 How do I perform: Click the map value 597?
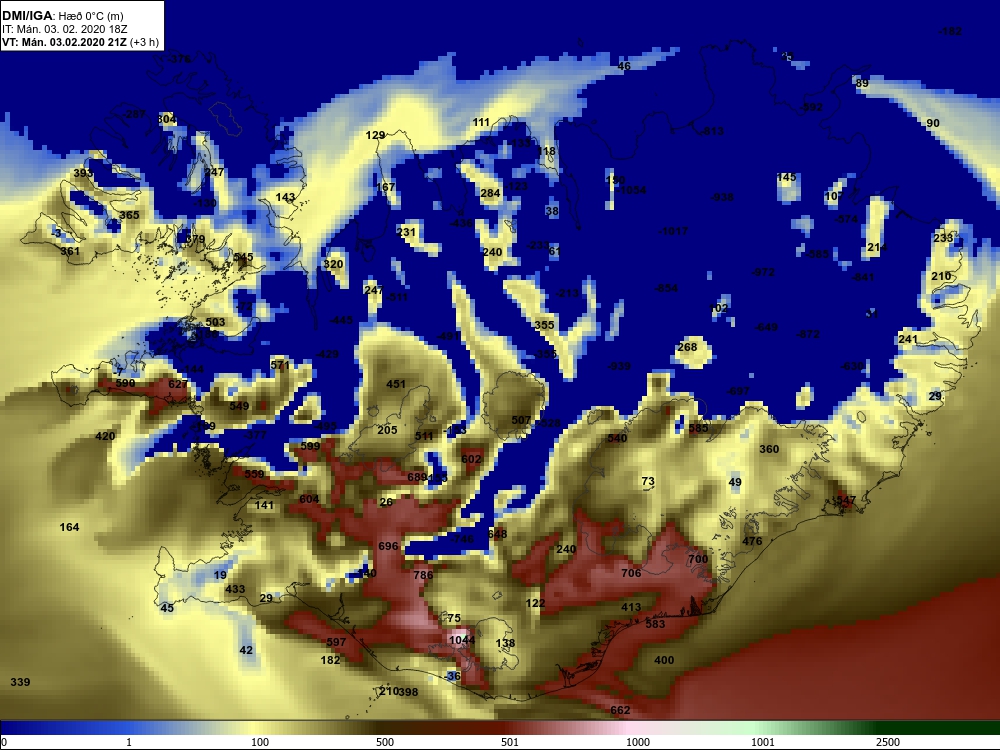click(x=336, y=642)
